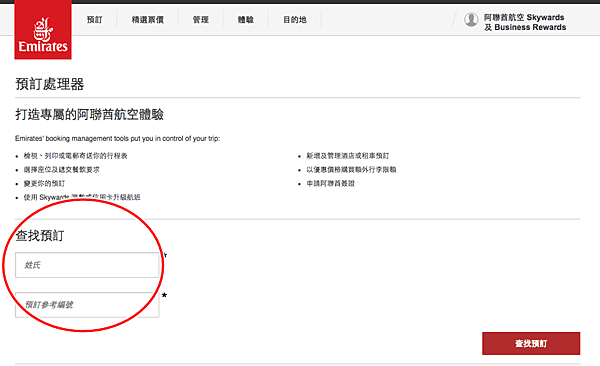Open the 管理 menu
This screenshot has height=366, width=600.
(x=201, y=20)
